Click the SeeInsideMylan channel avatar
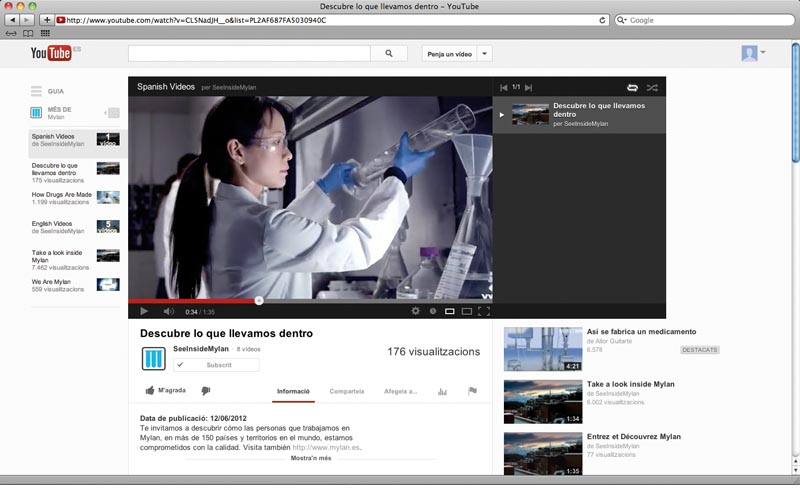The height and width of the screenshot is (499, 800). click(154, 358)
